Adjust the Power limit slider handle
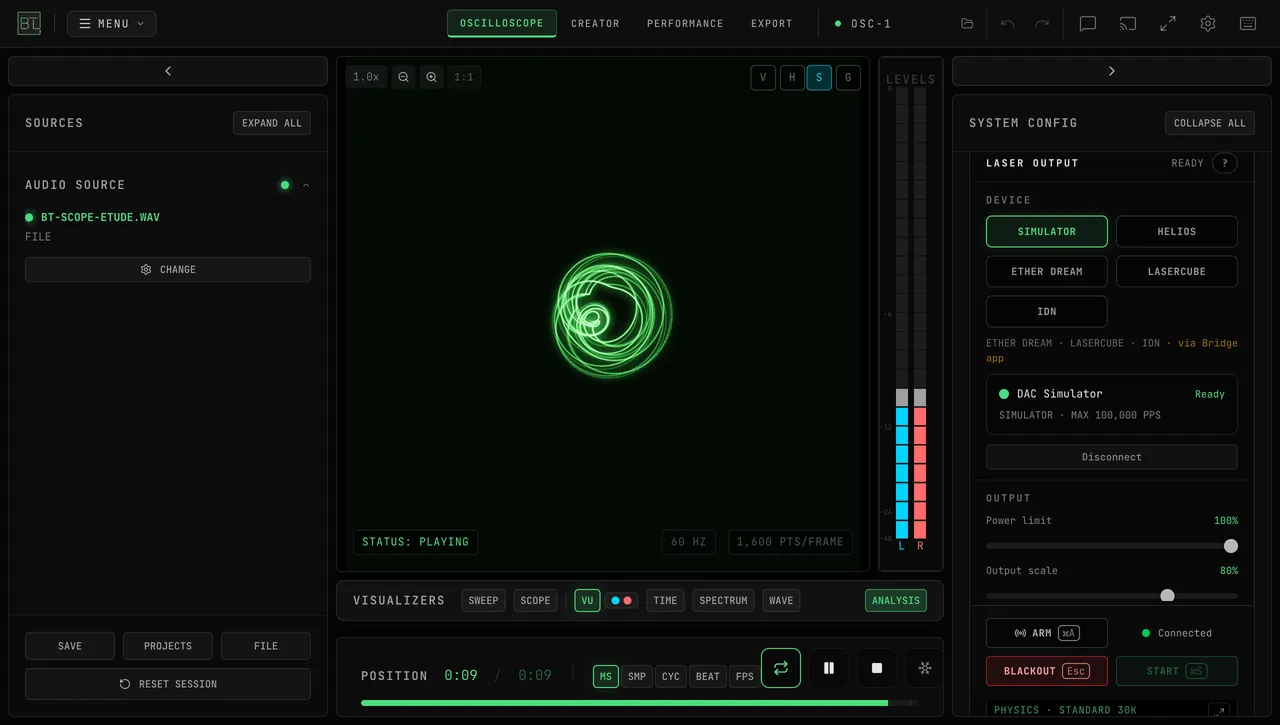1280x725 pixels. tap(1231, 546)
